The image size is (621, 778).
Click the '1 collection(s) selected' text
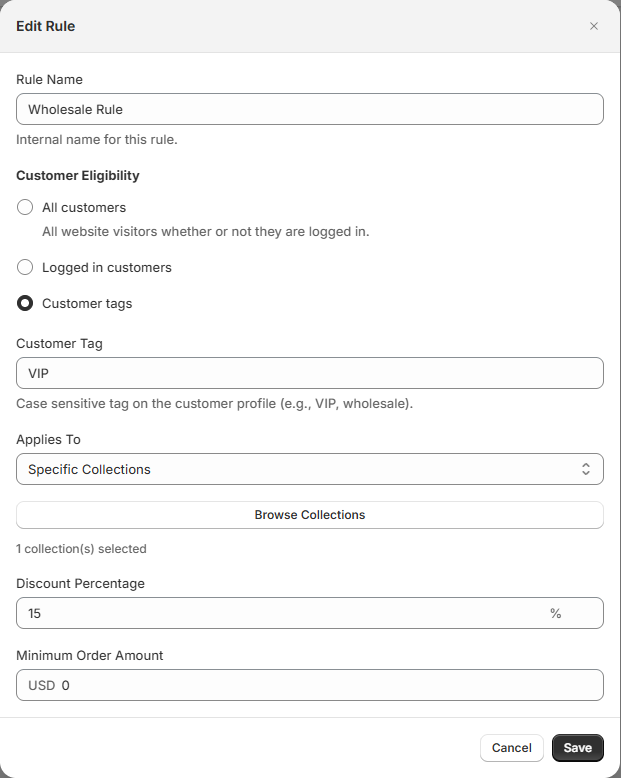point(81,549)
